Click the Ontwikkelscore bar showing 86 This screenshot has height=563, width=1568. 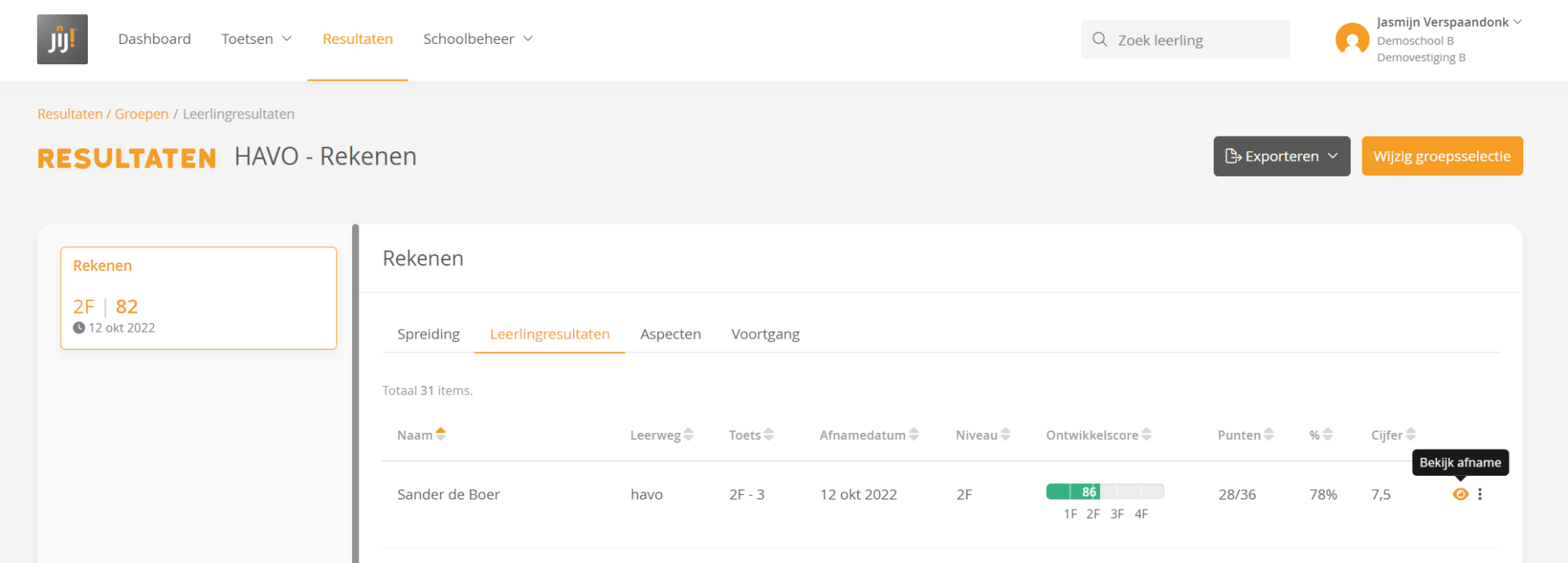click(x=1105, y=492)
